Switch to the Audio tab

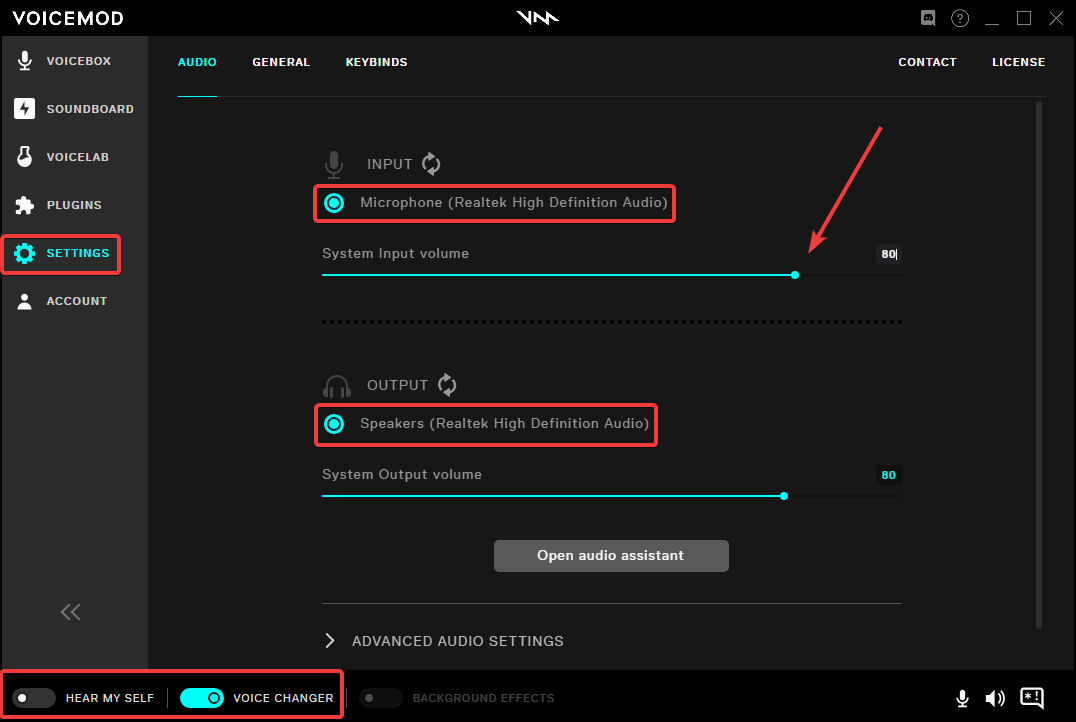coord(197,62)
